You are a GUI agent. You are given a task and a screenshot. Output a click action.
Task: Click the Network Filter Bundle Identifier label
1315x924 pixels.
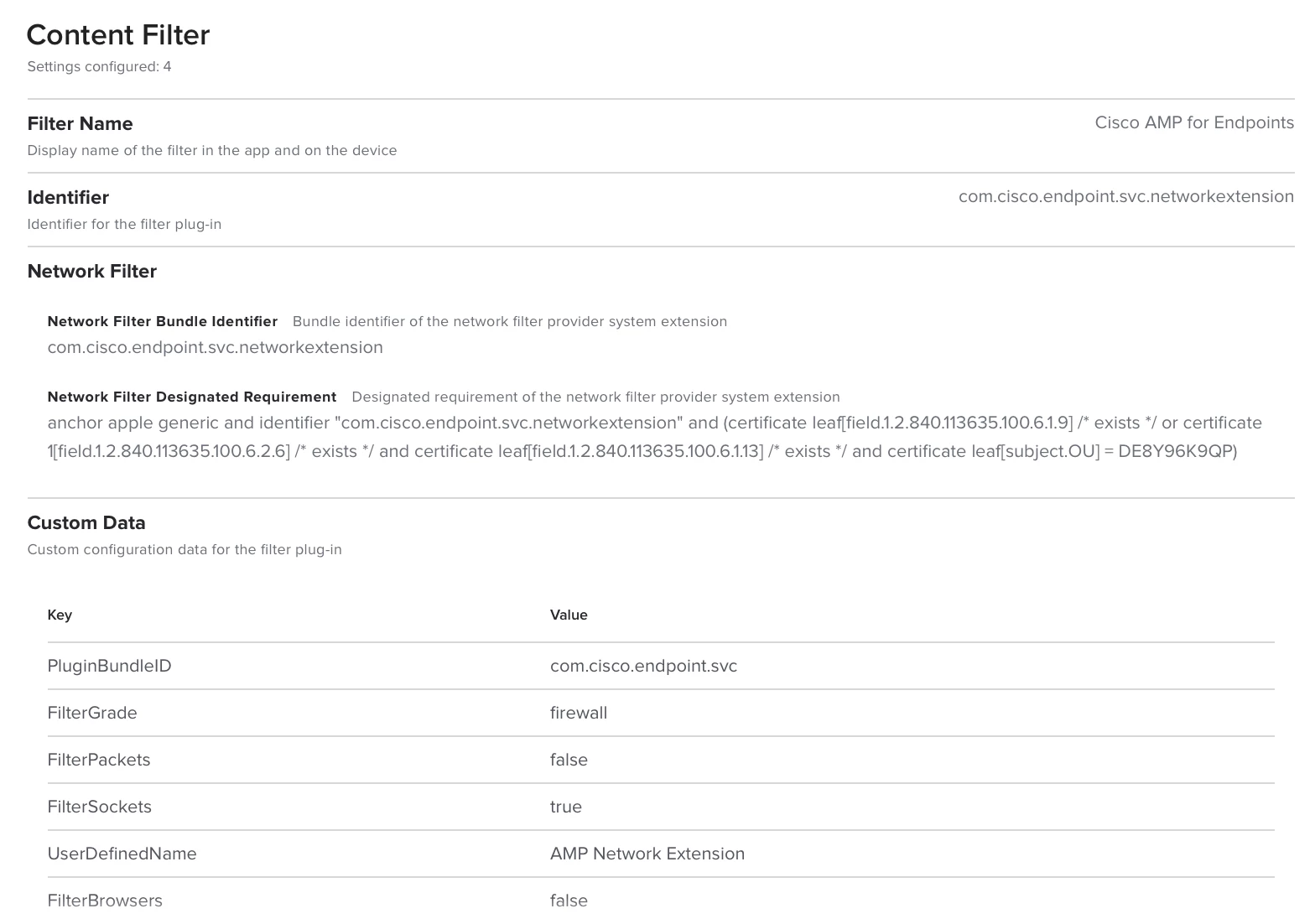click(x=163, y=321)
